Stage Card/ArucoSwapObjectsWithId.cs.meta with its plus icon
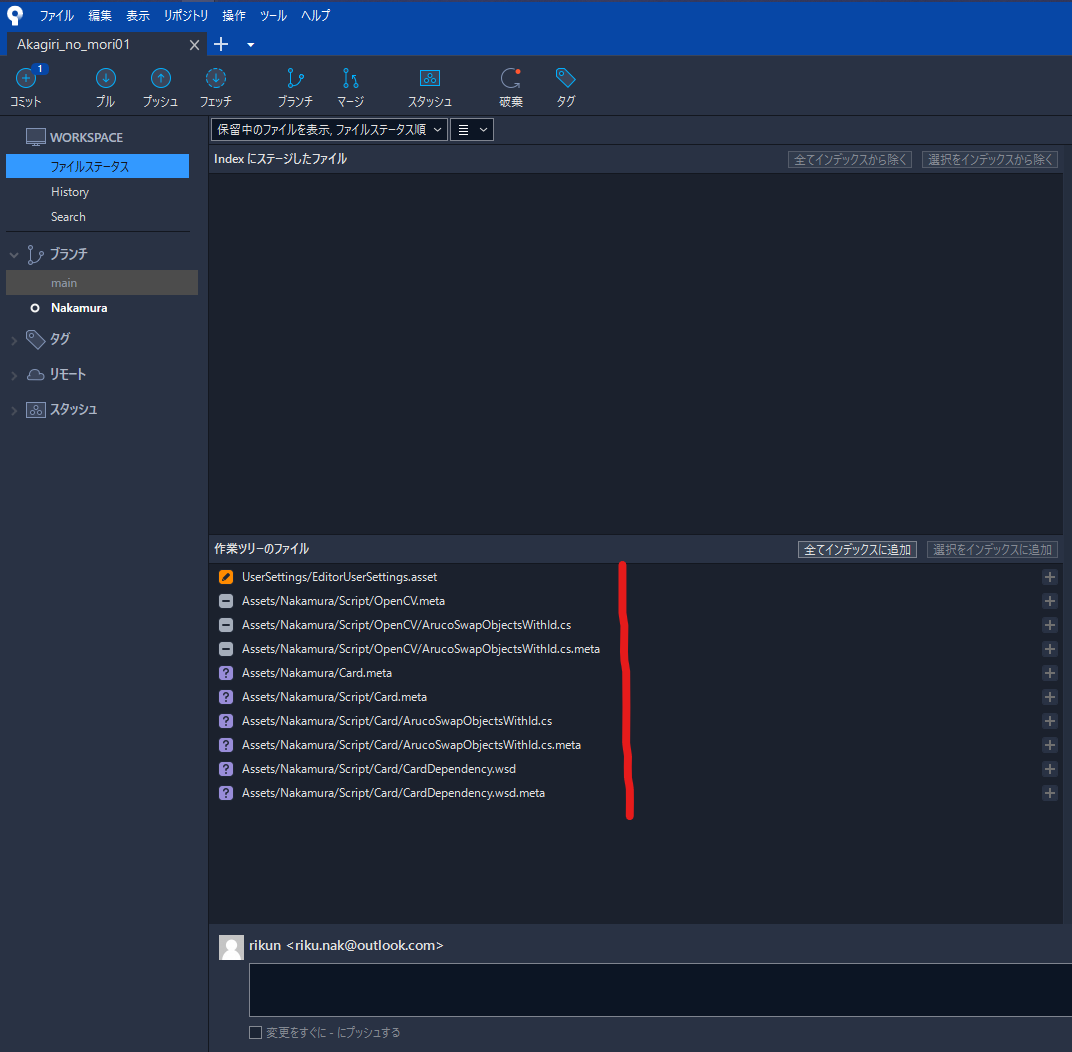Screen dimensions: 1072x1052 click(x=1049, y=744)
